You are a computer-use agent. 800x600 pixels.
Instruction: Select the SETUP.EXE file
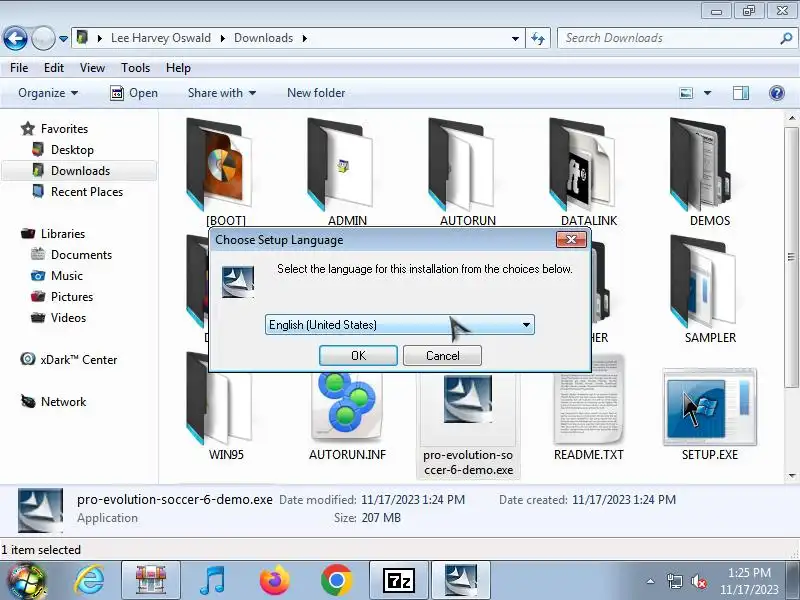click(710, 413)
